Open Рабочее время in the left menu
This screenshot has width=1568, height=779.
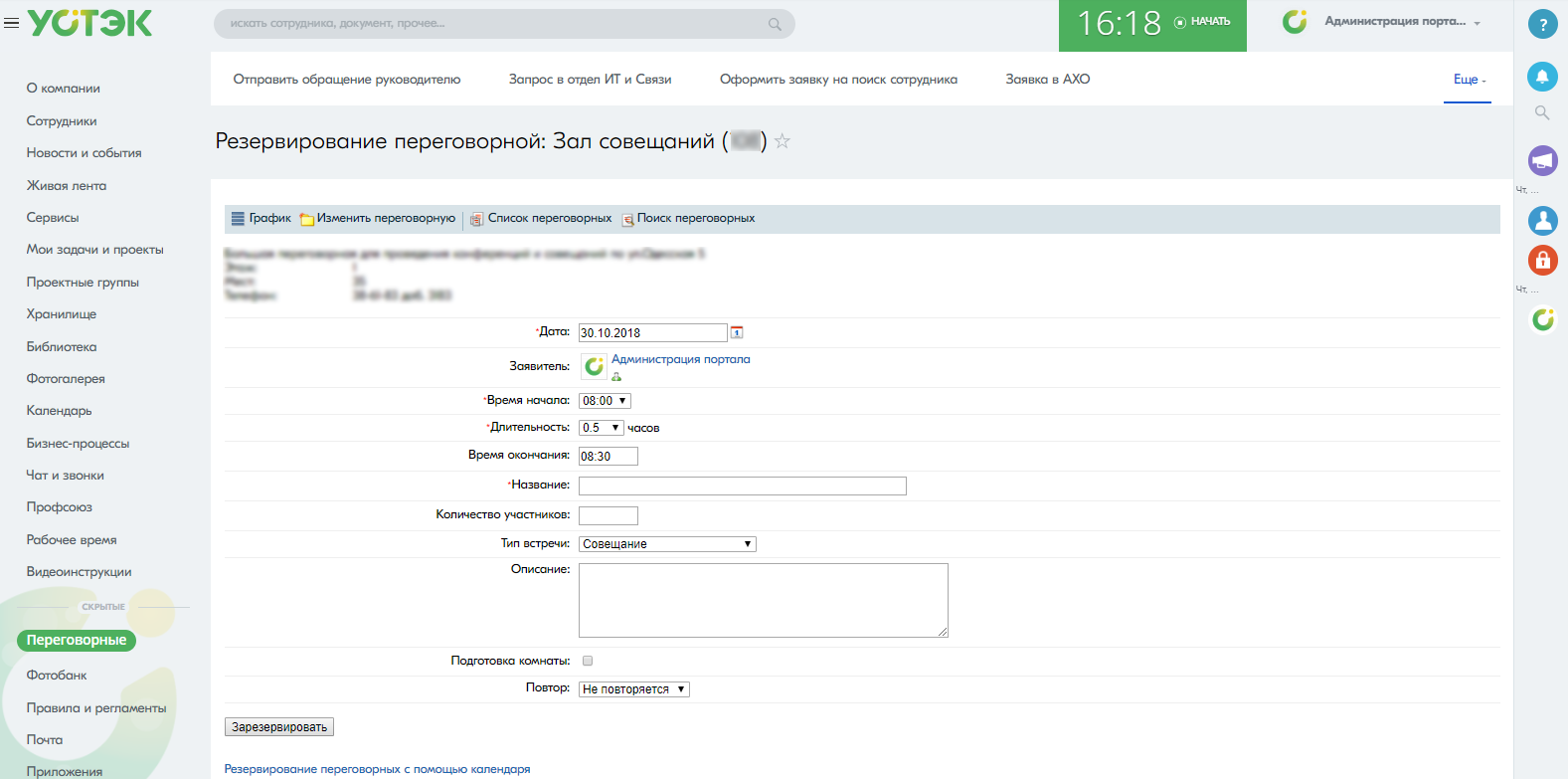point(72,540)
